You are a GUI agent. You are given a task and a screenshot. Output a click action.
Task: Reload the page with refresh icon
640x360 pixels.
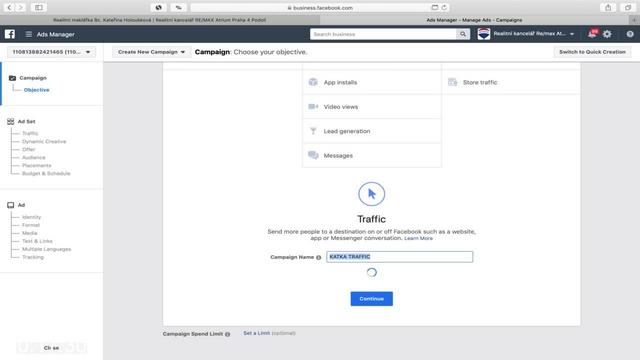pyautogui.click(x=444, y=7)
